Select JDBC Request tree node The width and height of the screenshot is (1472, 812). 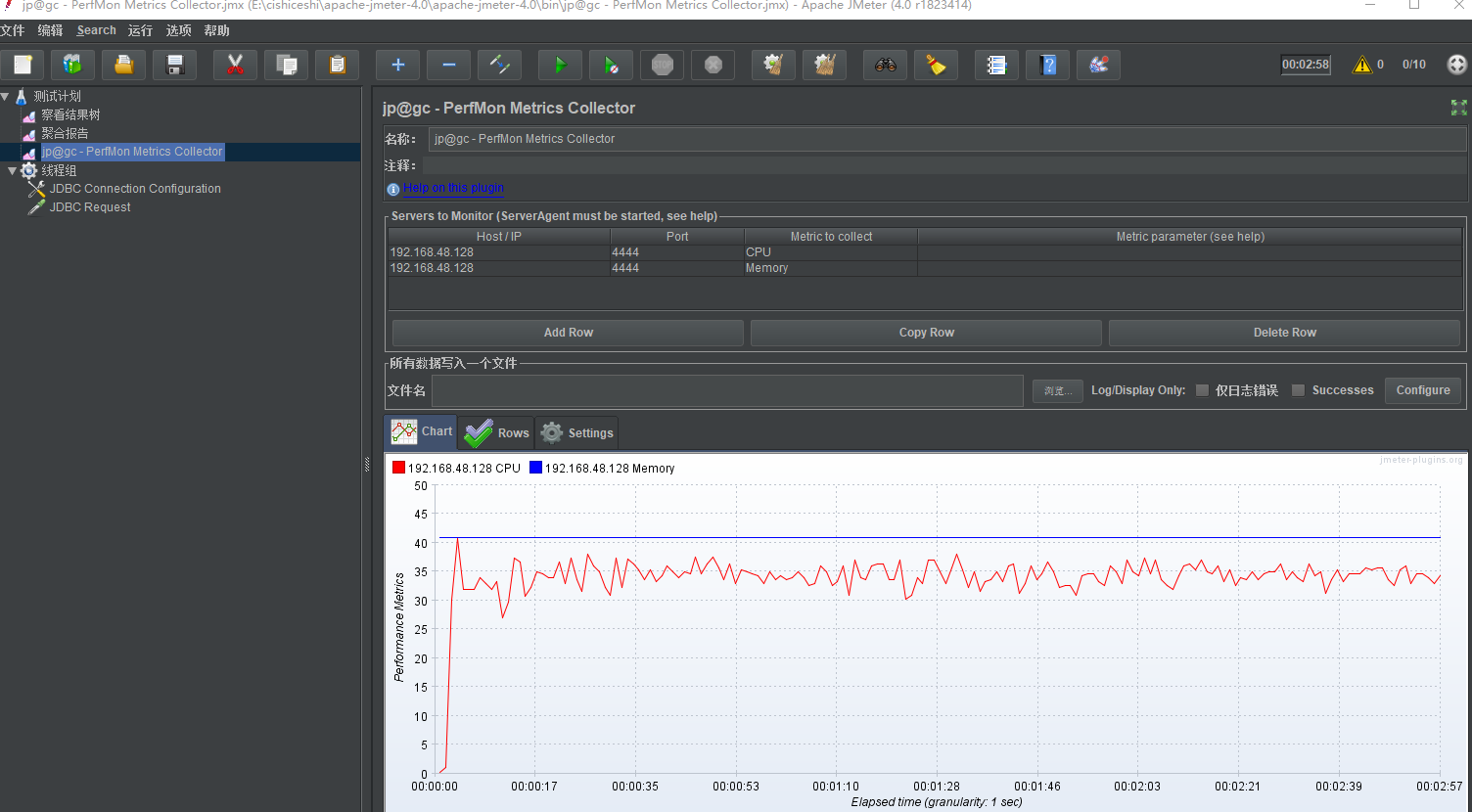pyautogui.click(x=90, y=207)
